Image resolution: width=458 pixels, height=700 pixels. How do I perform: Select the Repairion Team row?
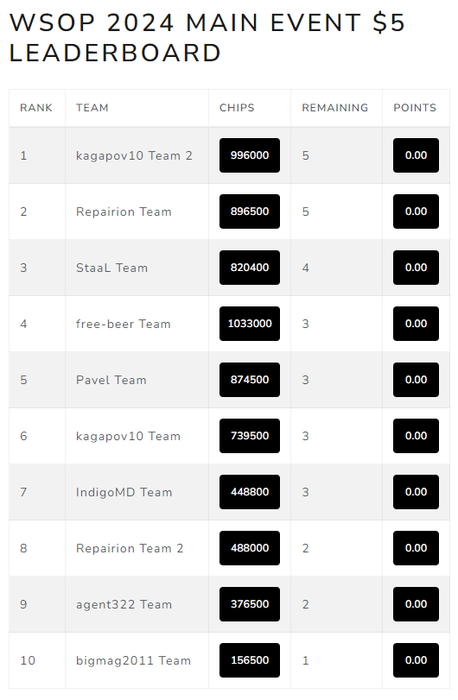point(229,212)
